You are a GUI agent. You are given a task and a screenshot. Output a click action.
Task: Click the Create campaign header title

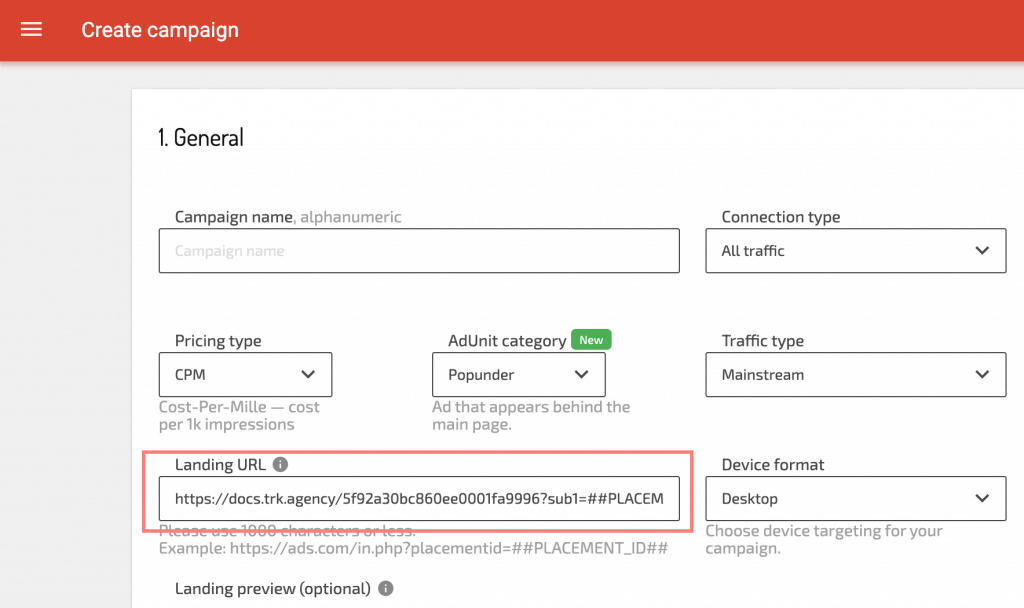(x=160, y=29)
